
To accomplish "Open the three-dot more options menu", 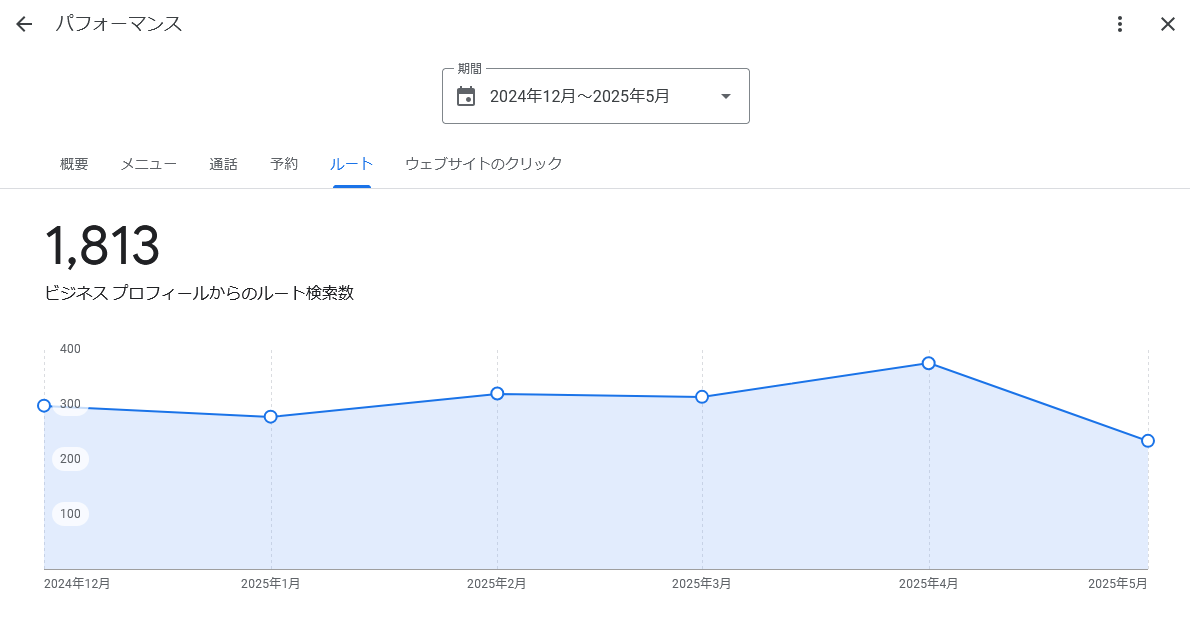I will click(x=1120, y=24).
